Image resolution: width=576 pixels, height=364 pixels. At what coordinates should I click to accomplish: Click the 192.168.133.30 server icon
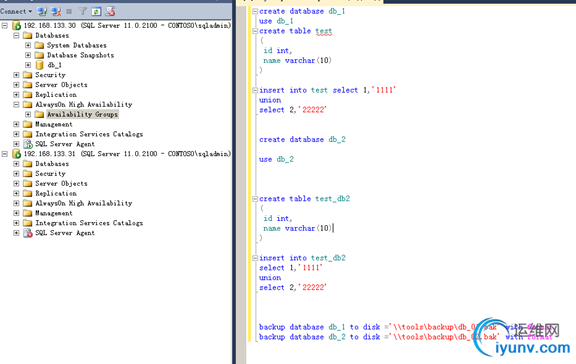pyautogui.click(x=17, y=25)
